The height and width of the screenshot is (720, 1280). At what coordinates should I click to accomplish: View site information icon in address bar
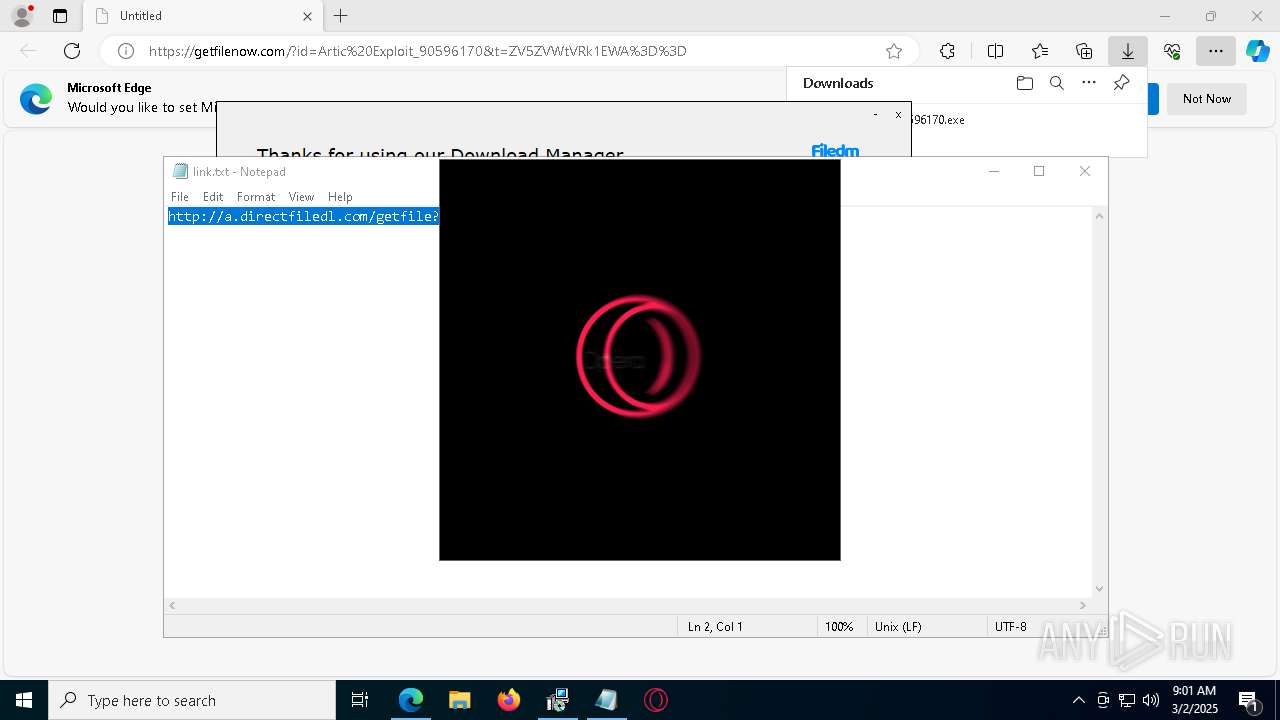(126, 51)
